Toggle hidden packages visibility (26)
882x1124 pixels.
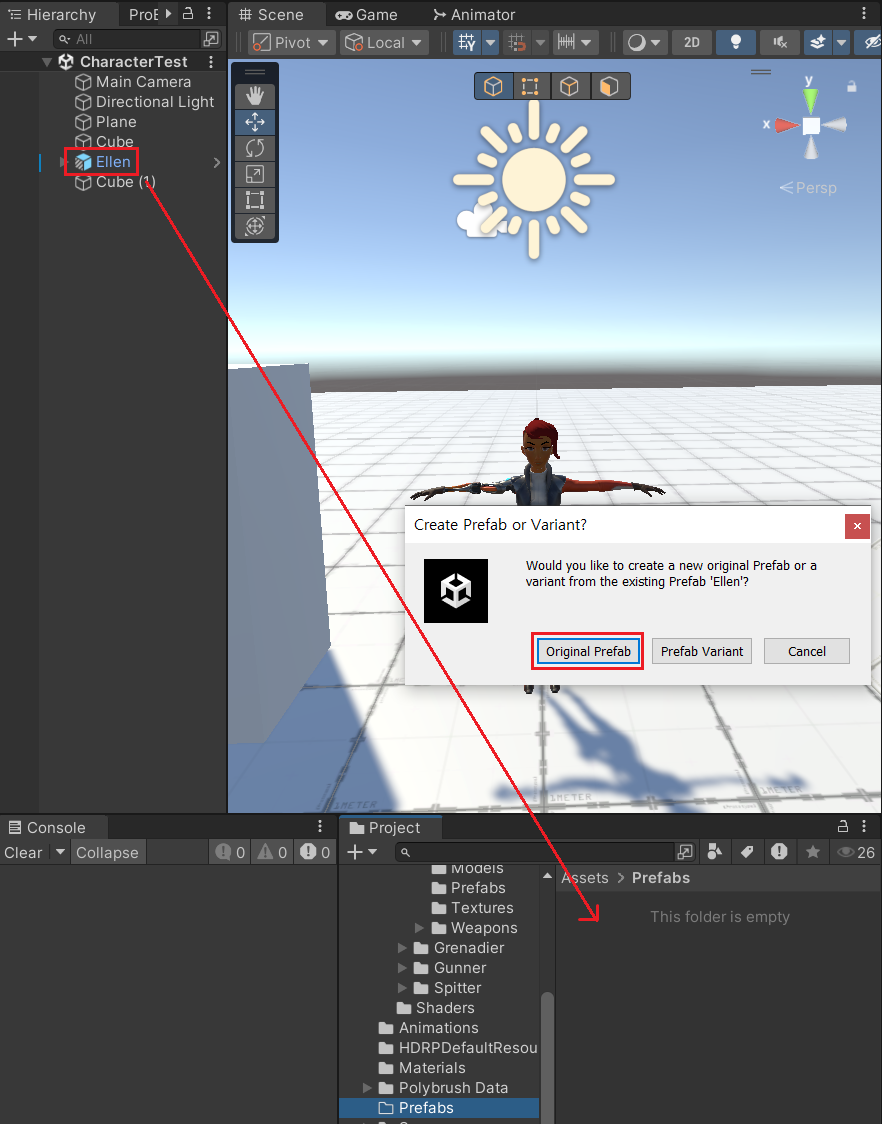click(x=855, y=852)
